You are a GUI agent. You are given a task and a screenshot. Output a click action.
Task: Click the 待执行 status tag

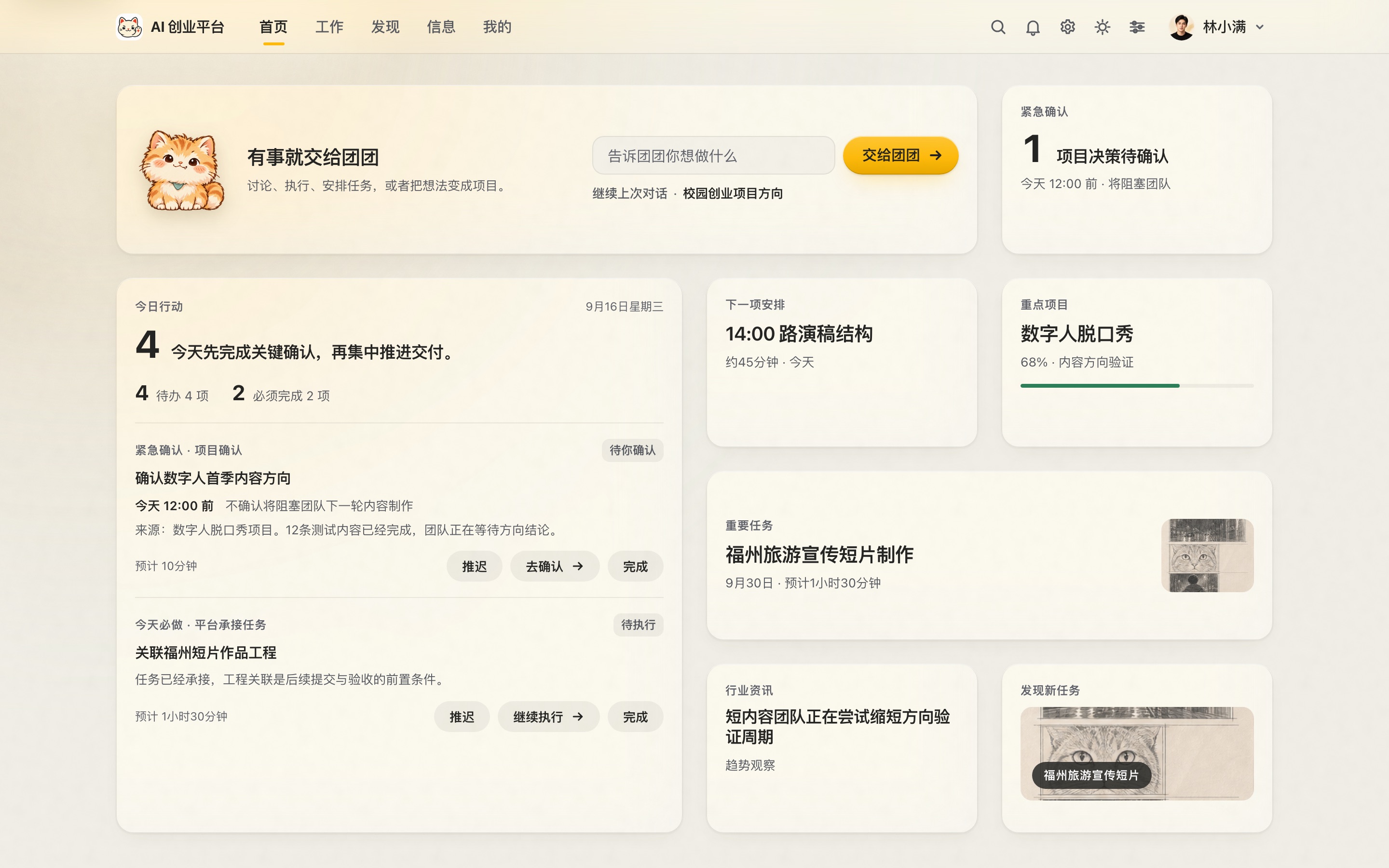tap(638, 625)
